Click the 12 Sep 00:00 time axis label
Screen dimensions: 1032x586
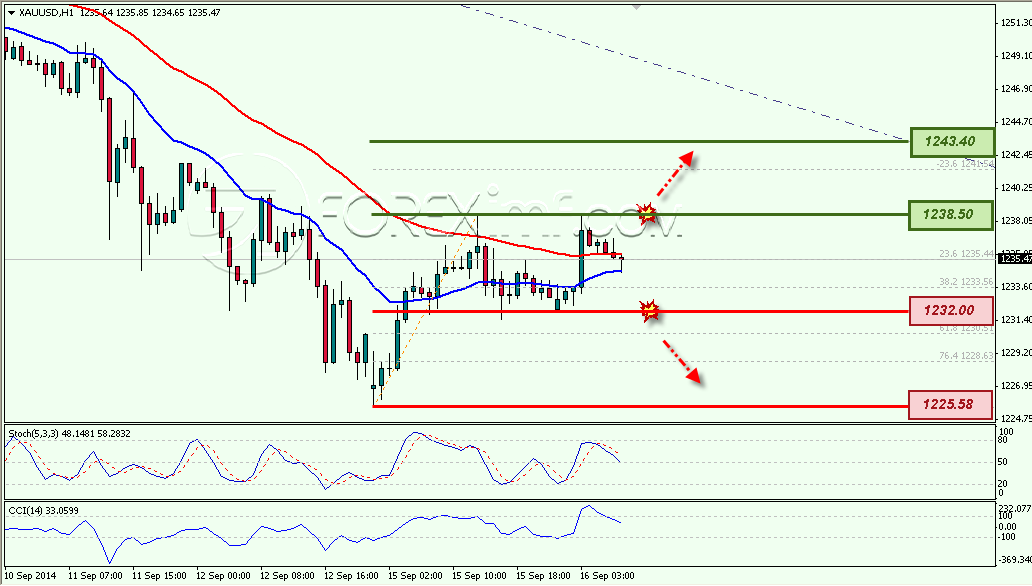click(x=223, y=575)
